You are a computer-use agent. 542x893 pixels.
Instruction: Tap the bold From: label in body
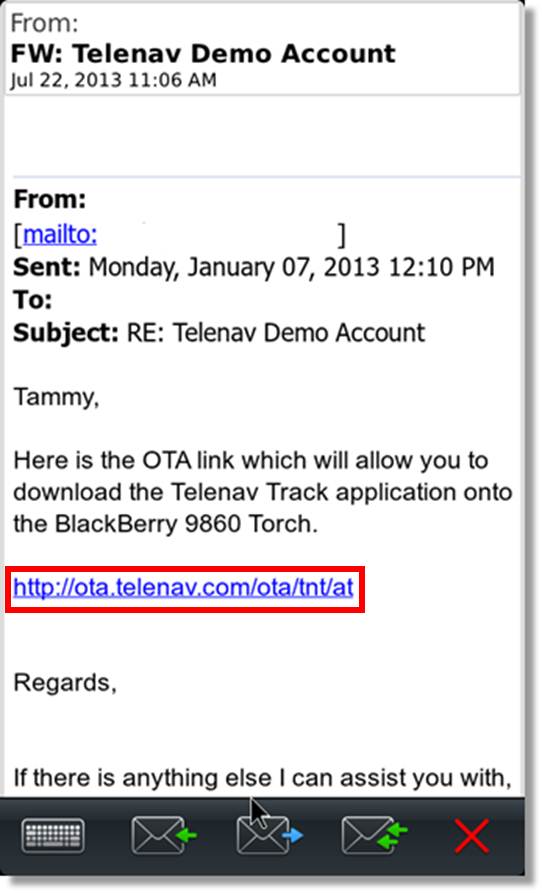50,200
